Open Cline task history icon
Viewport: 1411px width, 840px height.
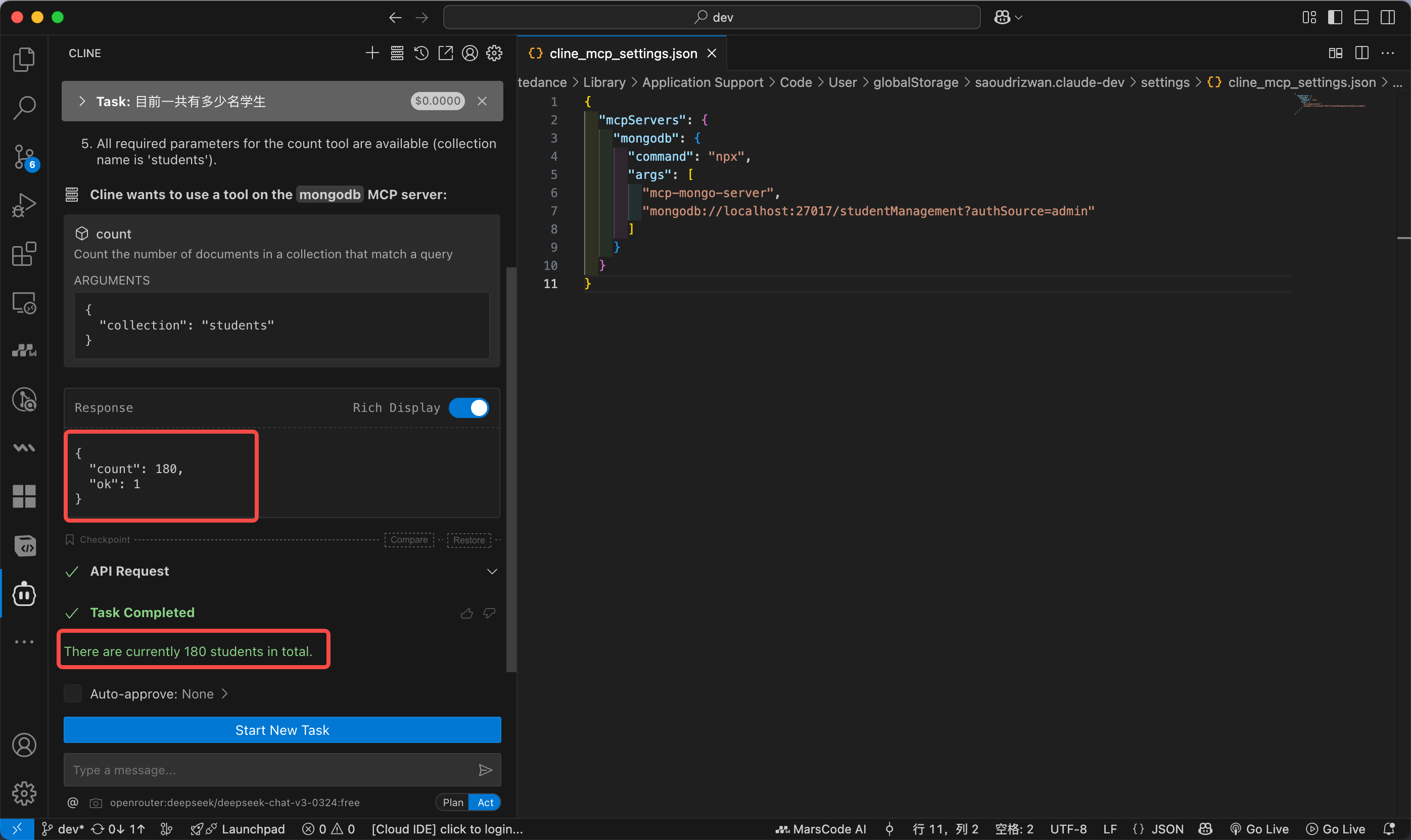421,53
